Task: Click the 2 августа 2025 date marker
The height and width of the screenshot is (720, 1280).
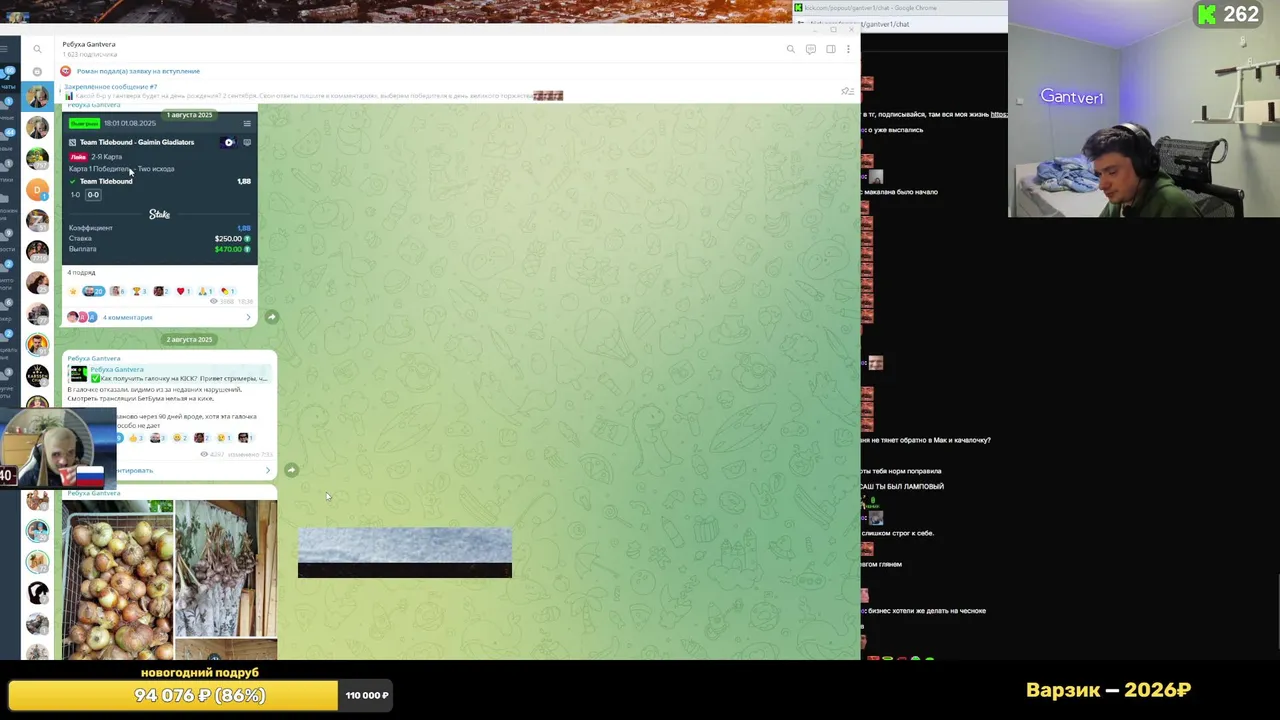Action: (x=189, y=339)
